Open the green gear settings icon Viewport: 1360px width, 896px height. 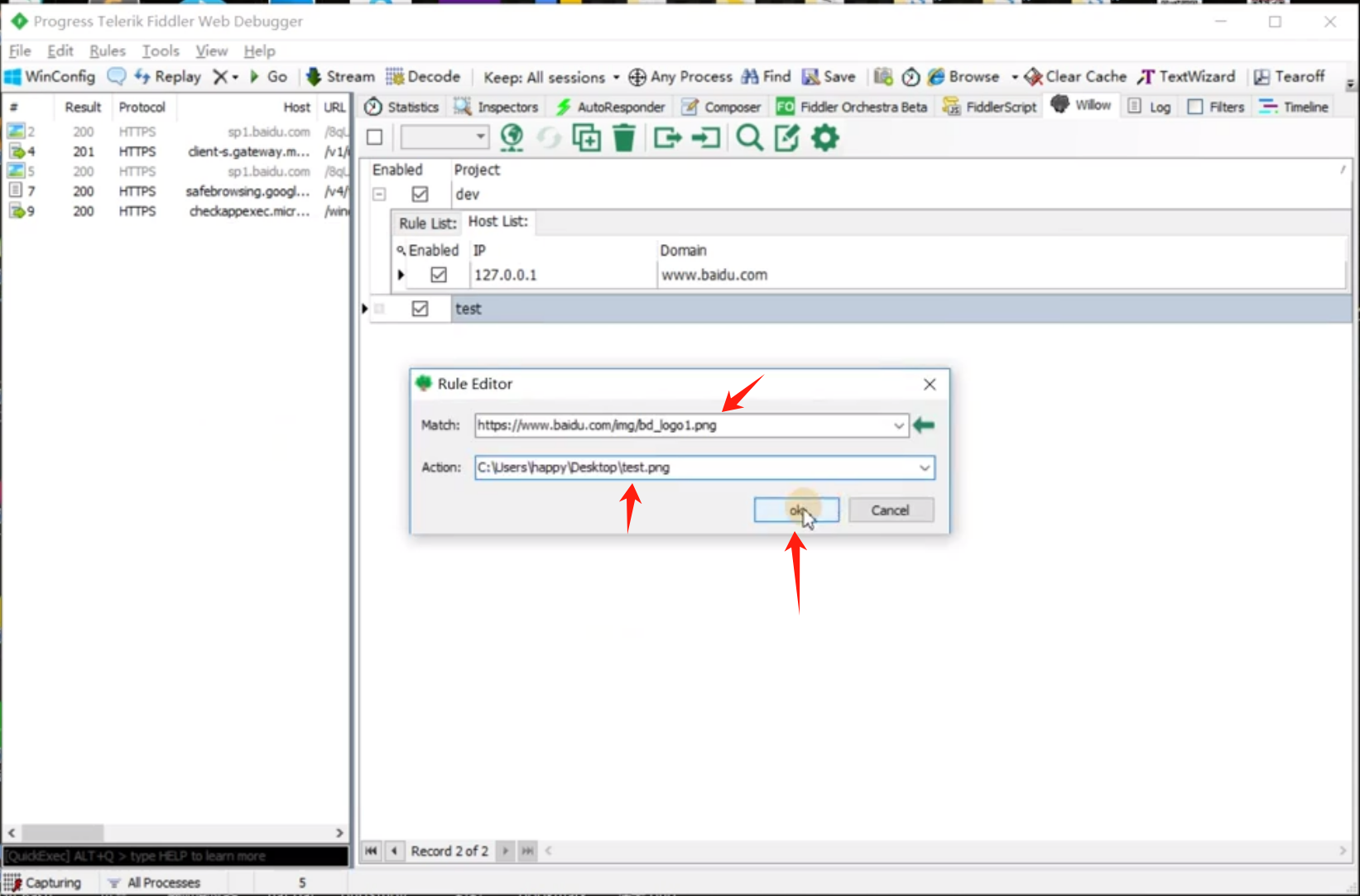[x=824, y=137]
